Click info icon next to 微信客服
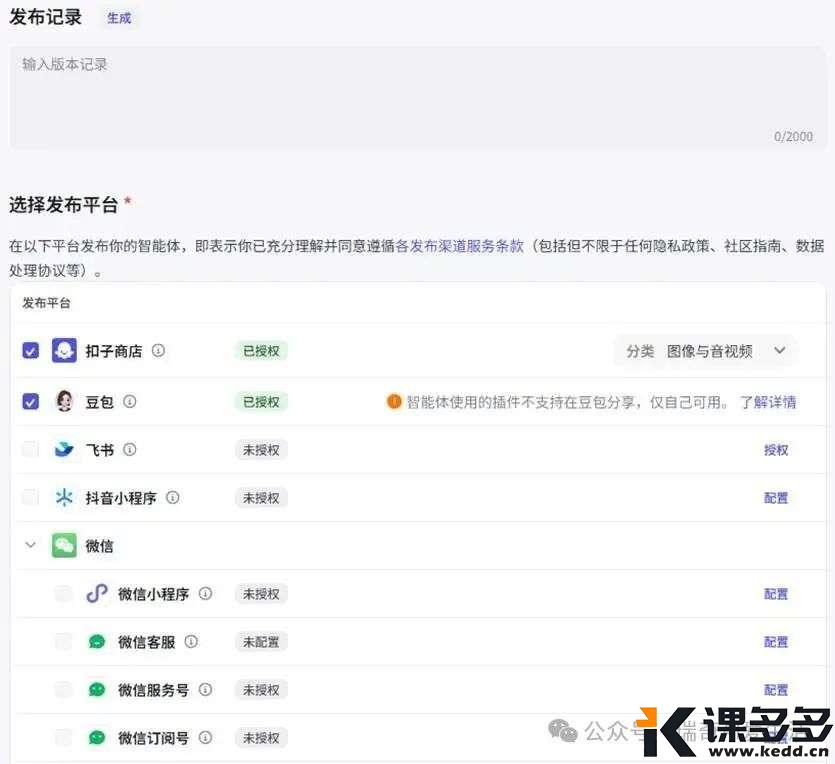835x764 pixels. pyautogui.click(x=191, y=642)
